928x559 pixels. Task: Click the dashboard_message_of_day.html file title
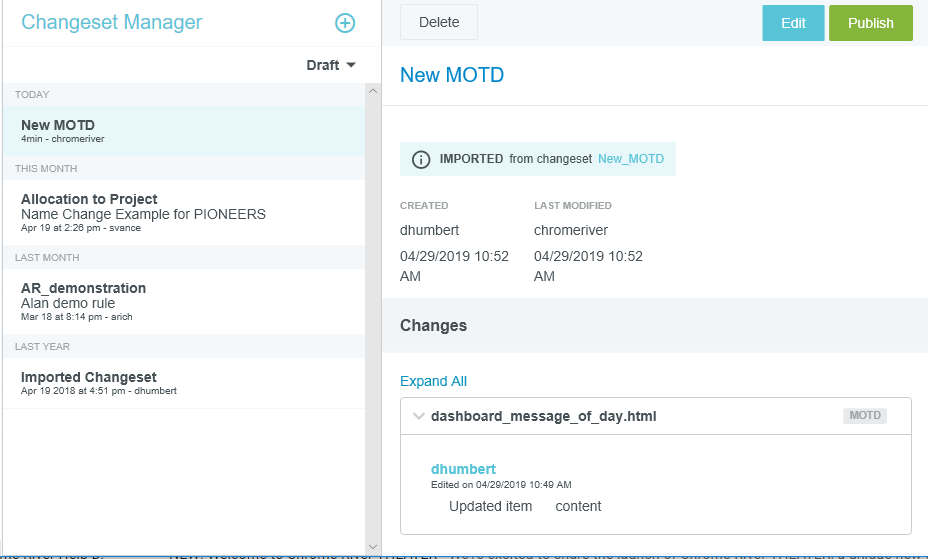tap(543, 416)
